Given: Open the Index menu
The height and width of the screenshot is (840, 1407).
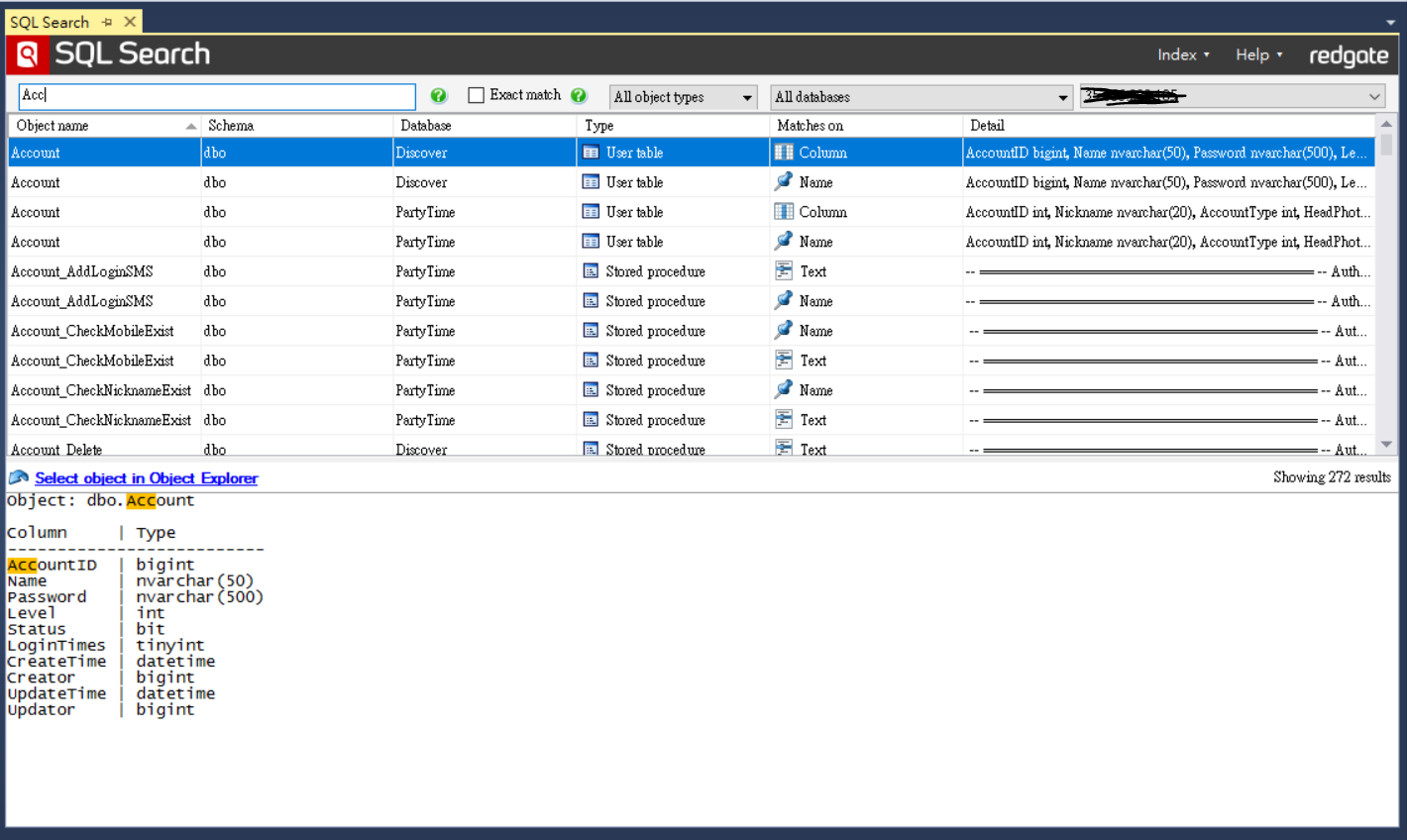Looking at the screenshot, I should (1181, 55).
